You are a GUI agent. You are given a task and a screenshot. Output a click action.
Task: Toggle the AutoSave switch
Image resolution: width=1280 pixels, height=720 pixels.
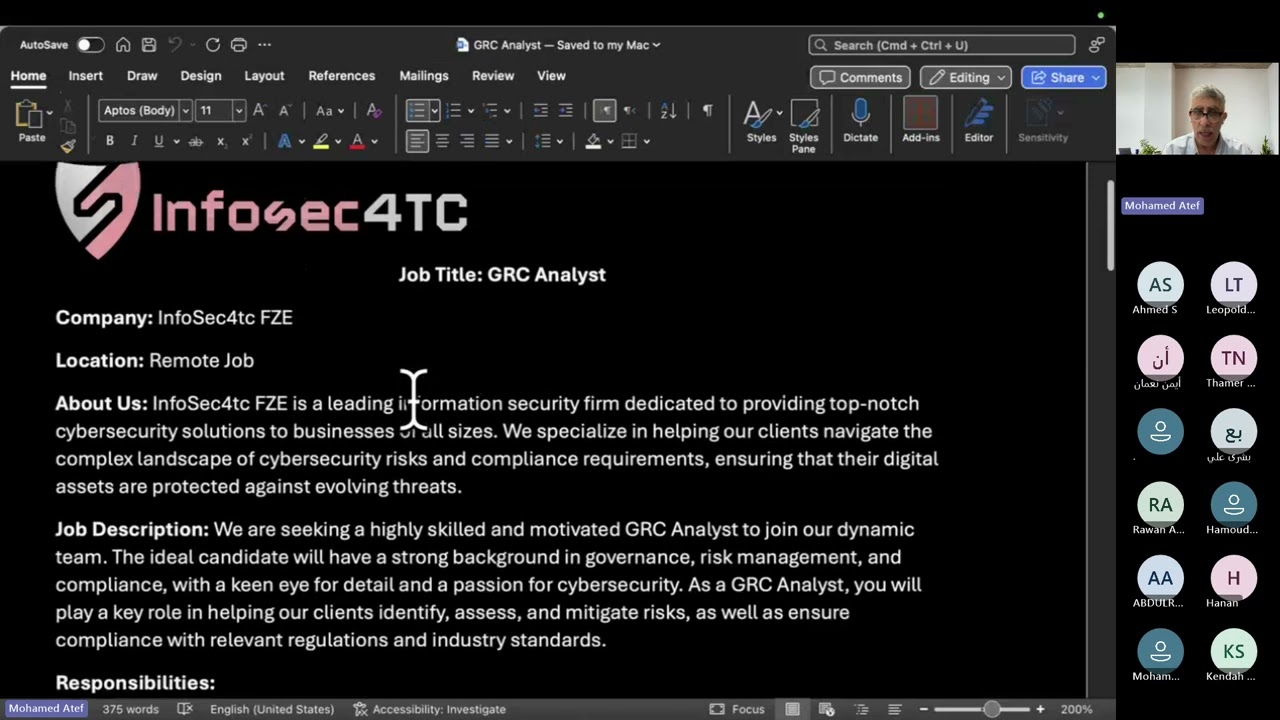(90, 45)
